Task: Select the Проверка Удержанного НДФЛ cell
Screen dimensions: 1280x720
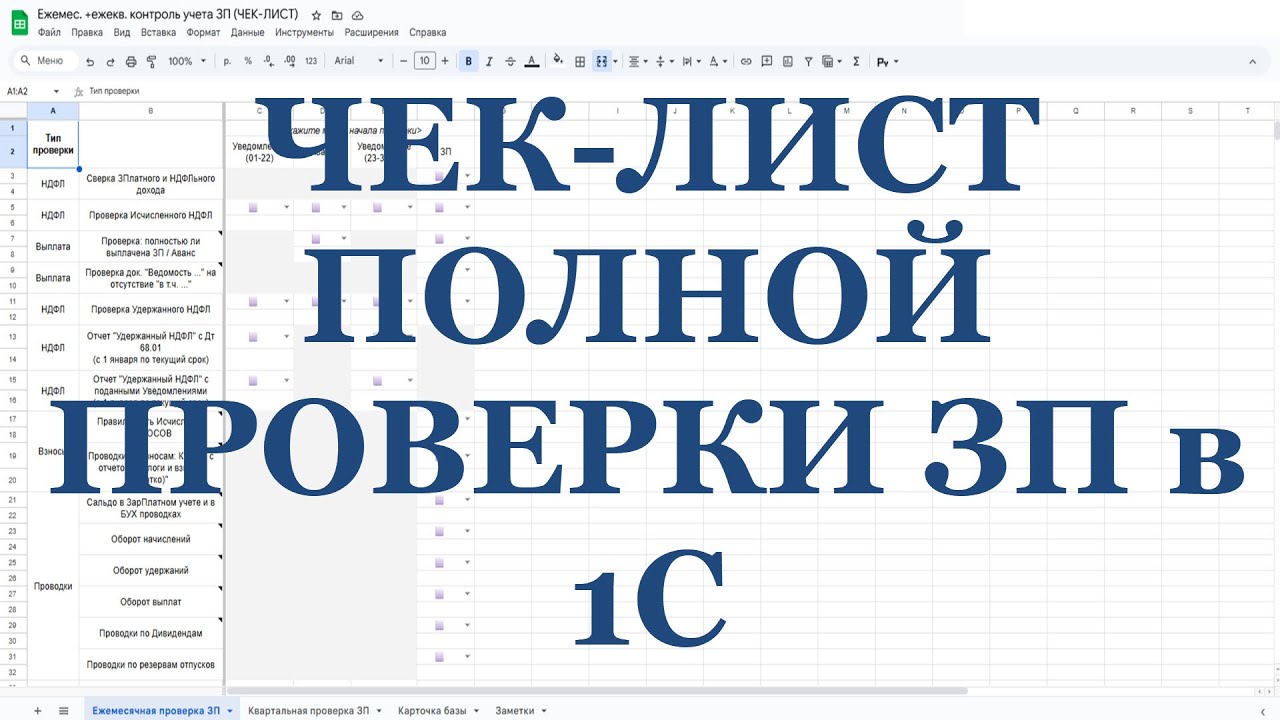Action: pos(150,309)
